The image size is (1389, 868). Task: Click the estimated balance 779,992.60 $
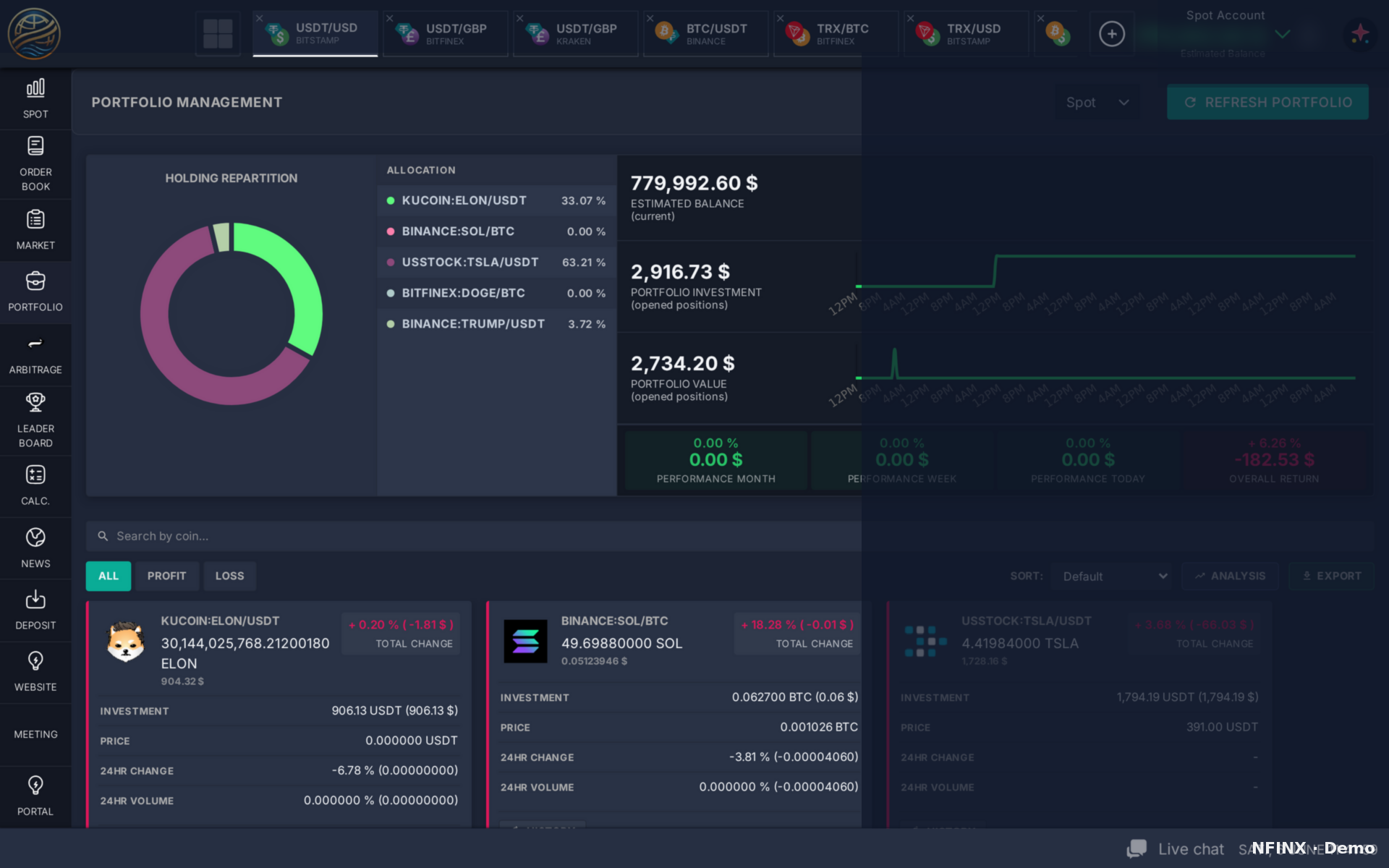click(694, 183)
